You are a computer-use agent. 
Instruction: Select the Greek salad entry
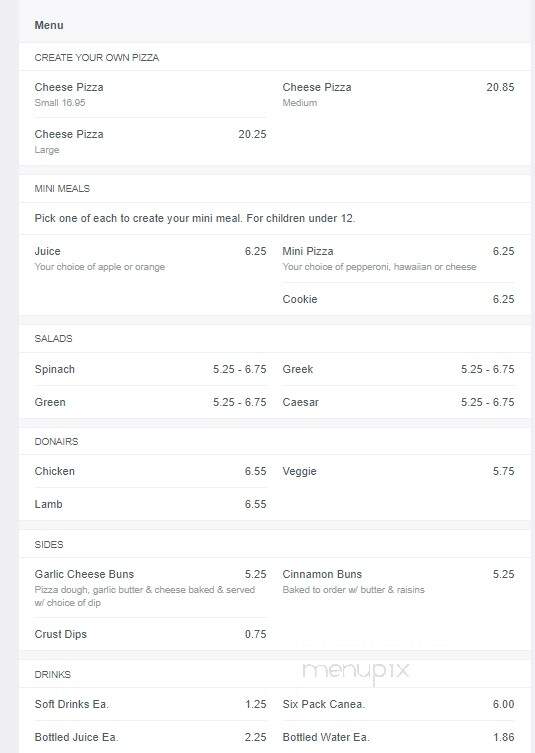pyautogui.click(x=398, y=369)
